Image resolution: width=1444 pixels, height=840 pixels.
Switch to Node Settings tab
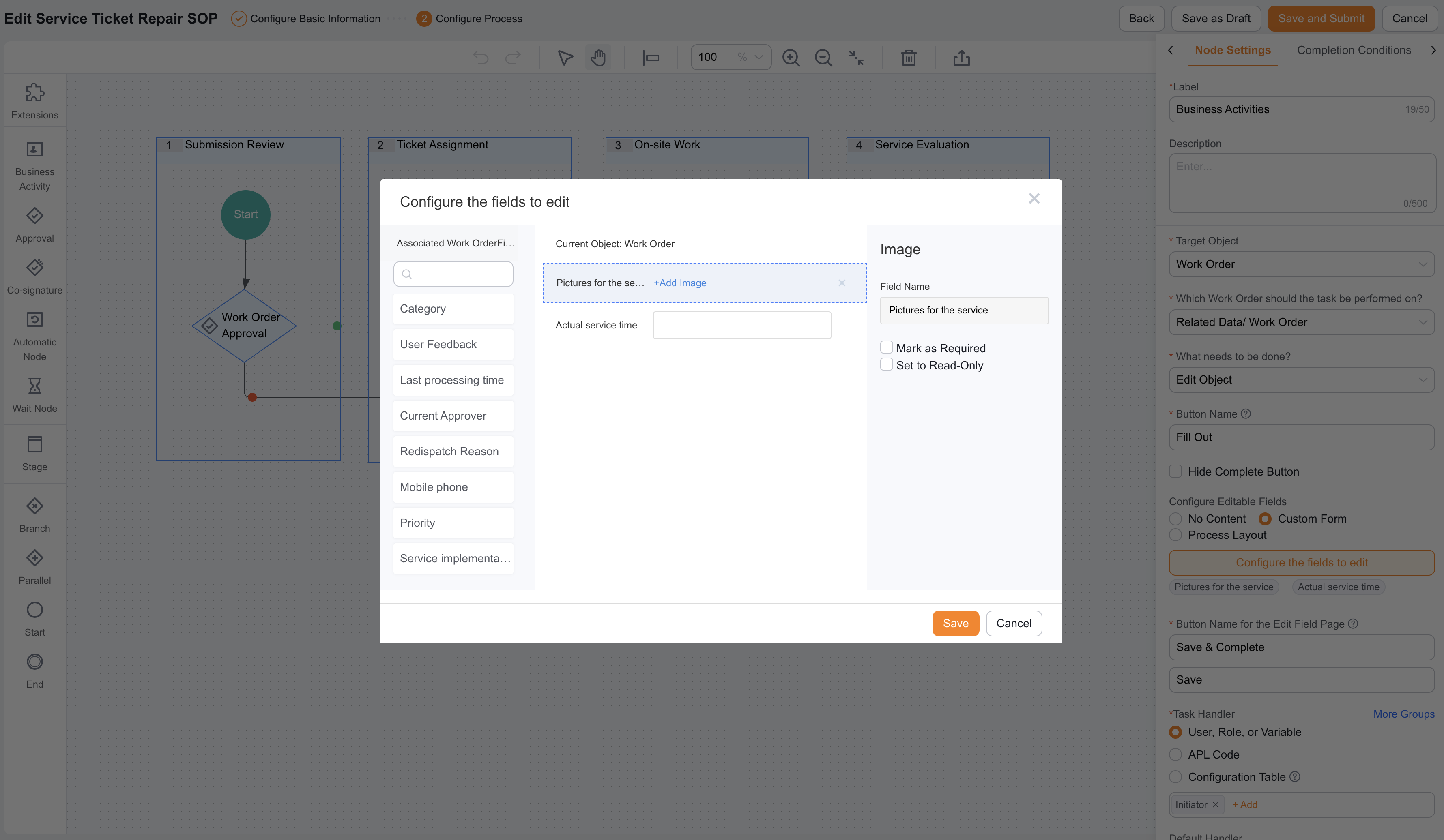pos(1233,50)
